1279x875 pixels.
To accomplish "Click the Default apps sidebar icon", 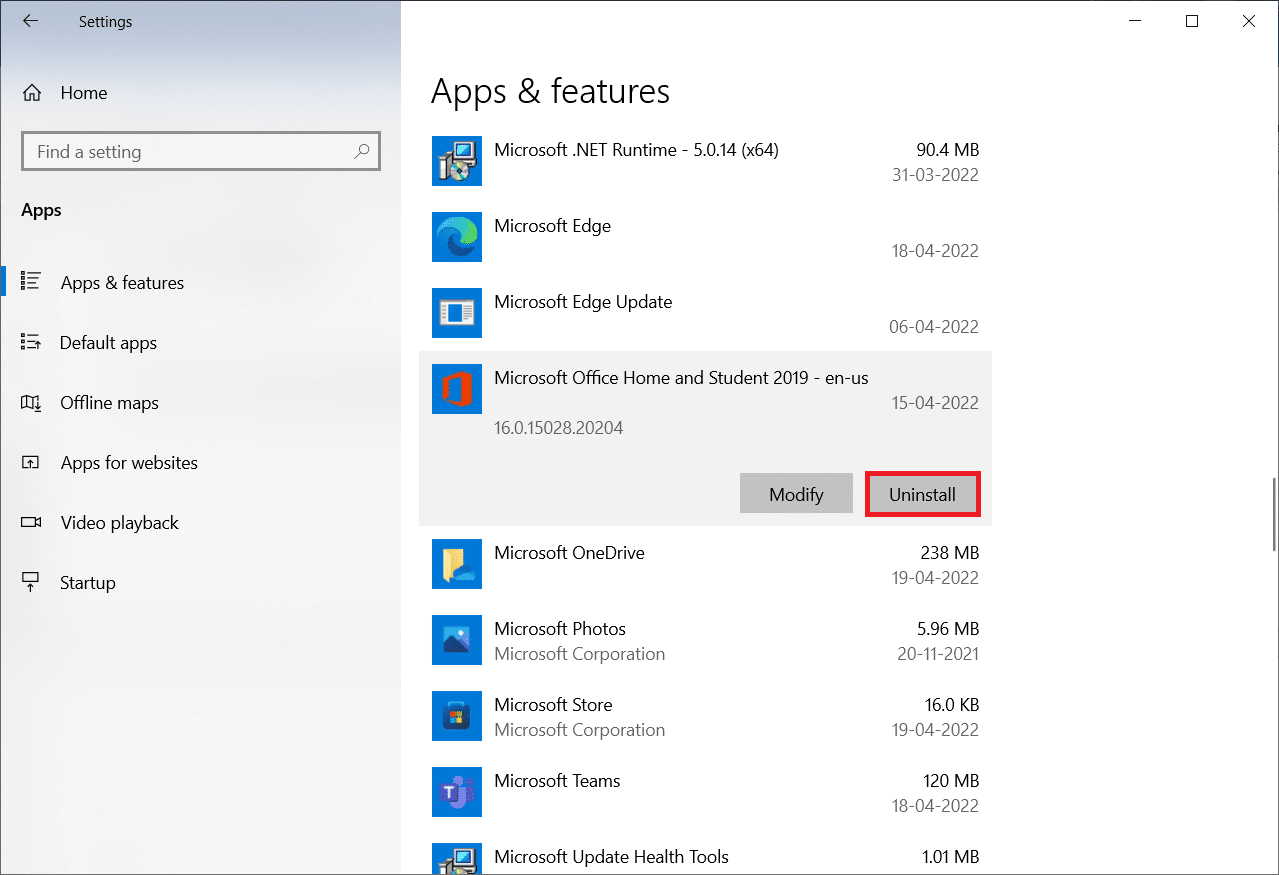I will (x=30, y=343).
